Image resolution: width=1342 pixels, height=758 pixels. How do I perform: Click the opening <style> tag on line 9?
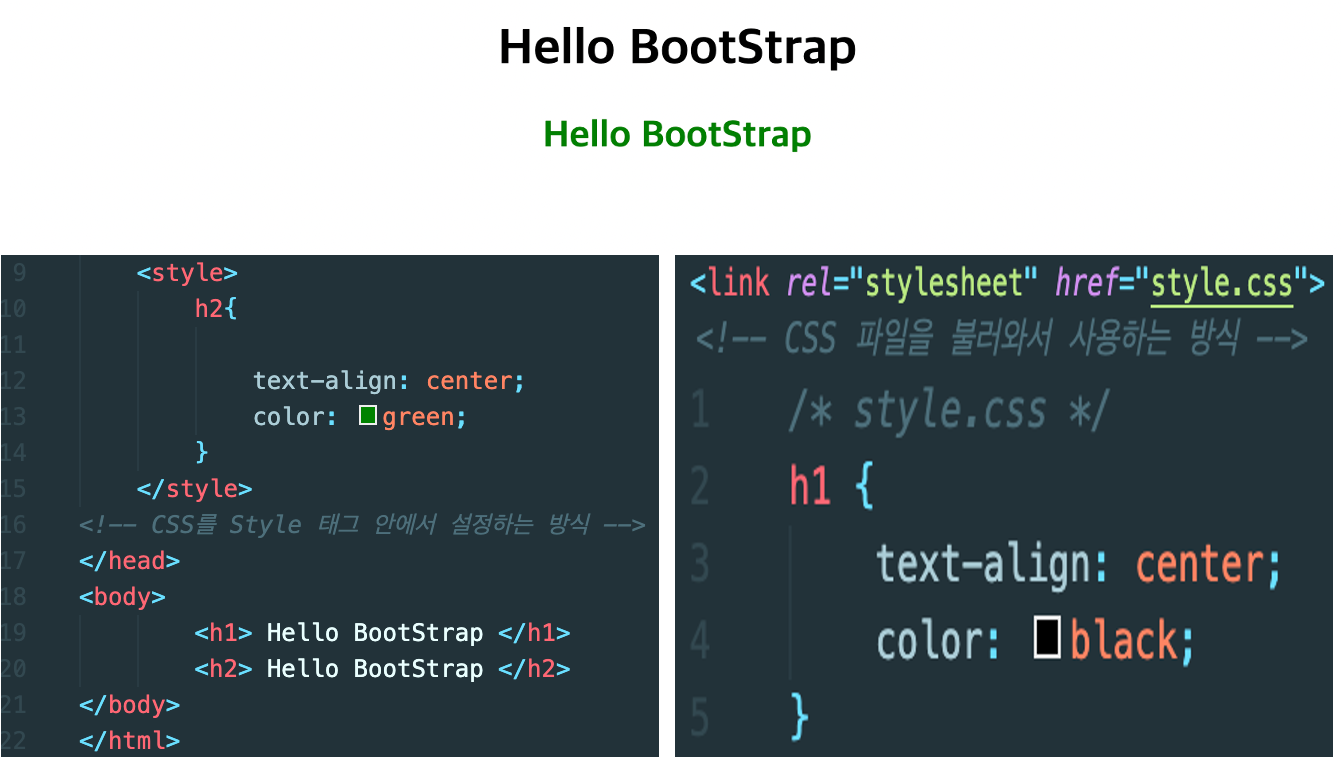point(187,272)
